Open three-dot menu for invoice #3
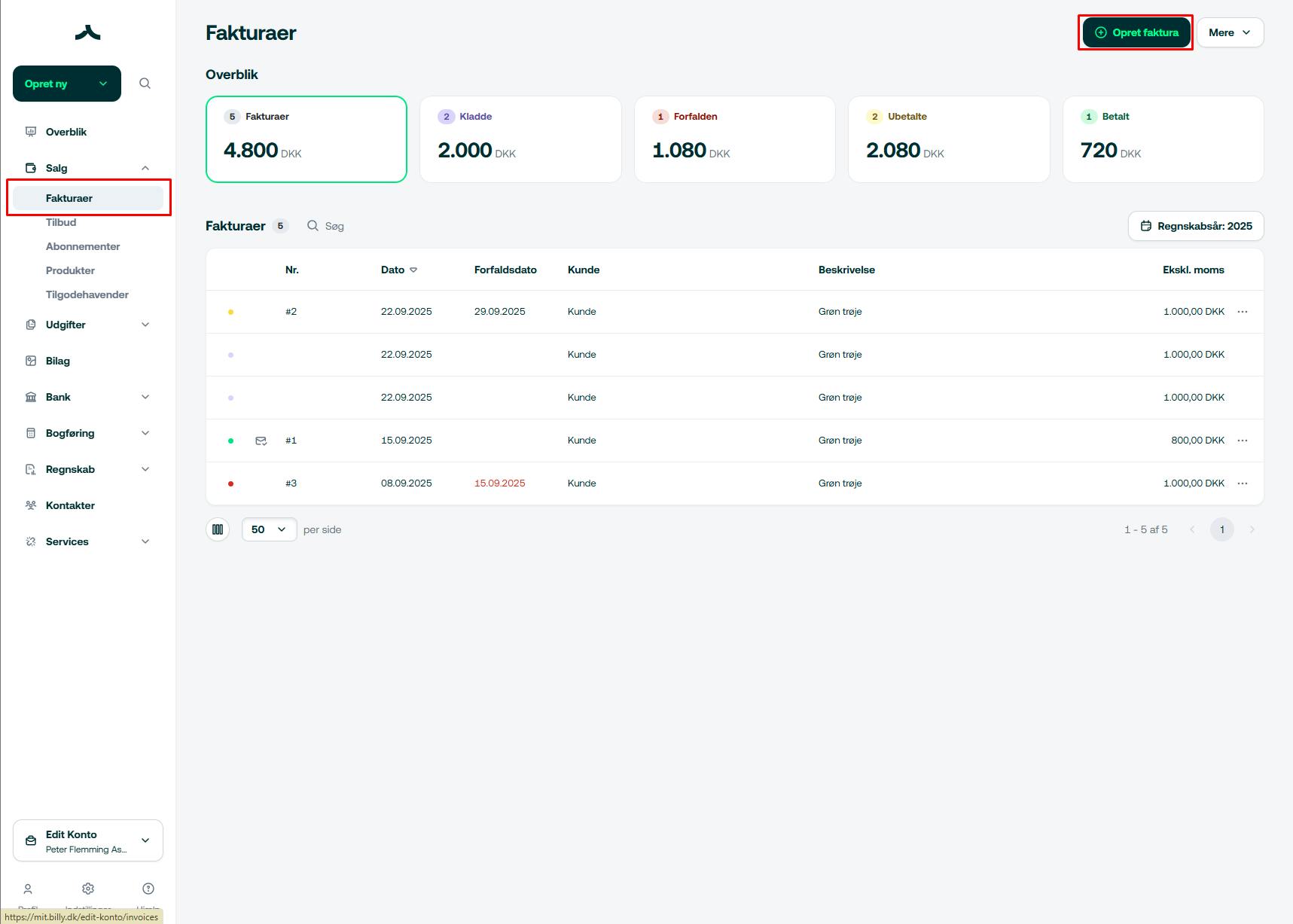The image size is (1293, 924). click(x=1243, y=483)
